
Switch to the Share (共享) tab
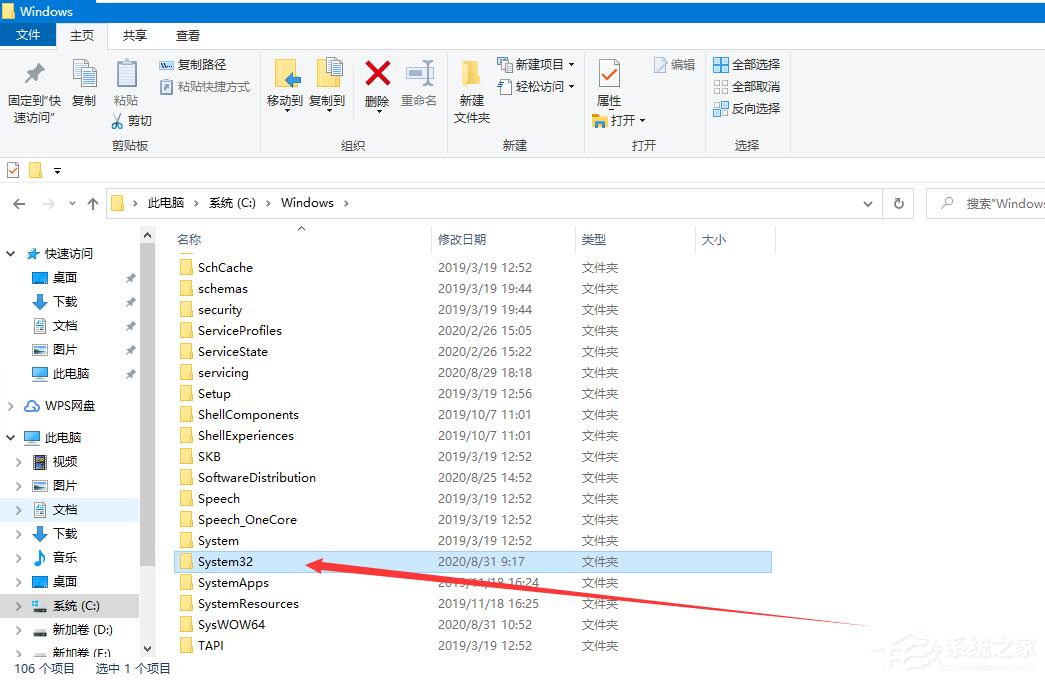coord(135,35)
